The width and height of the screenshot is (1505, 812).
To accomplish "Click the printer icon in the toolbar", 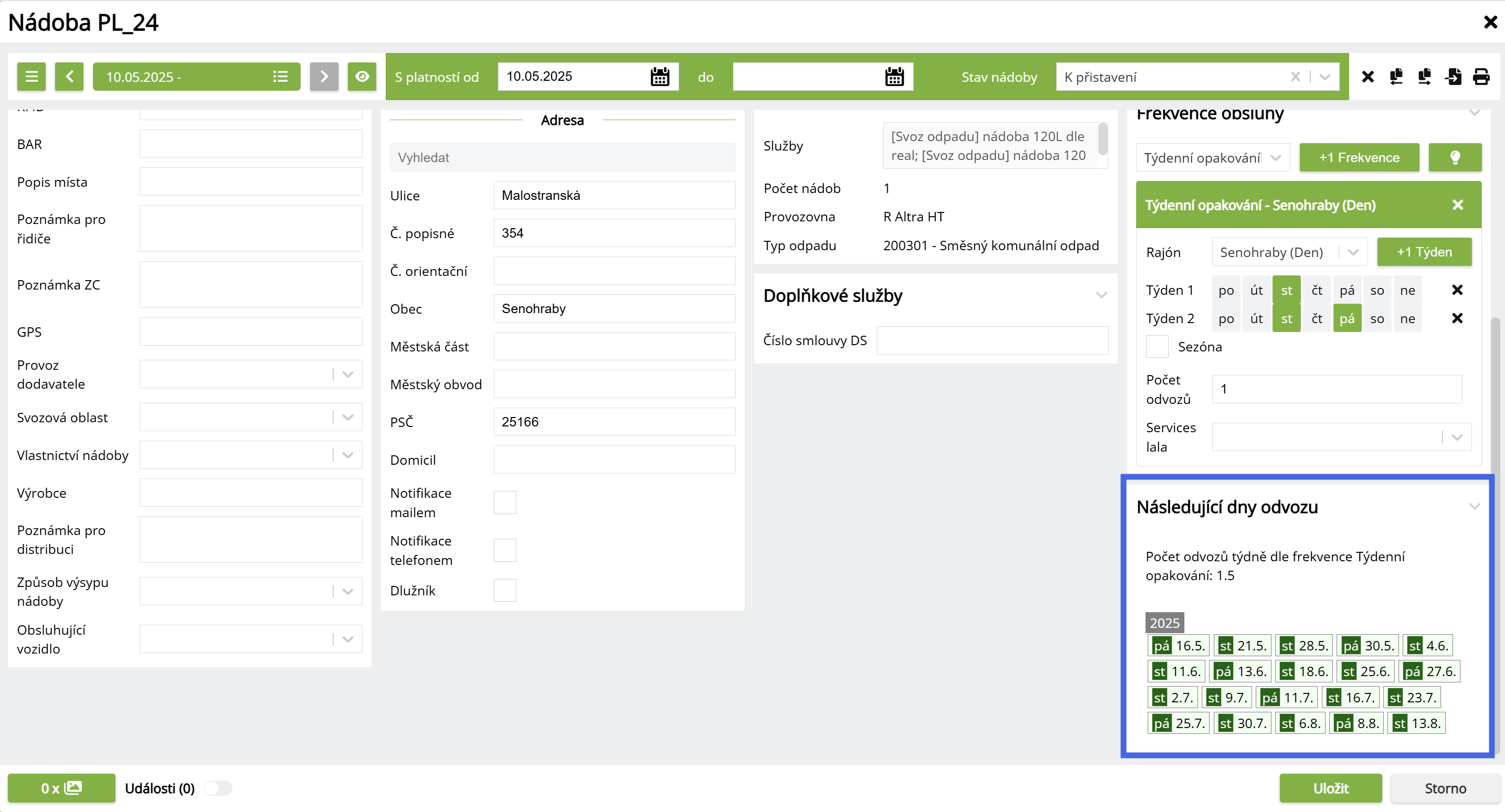I will pos(1481,77).
